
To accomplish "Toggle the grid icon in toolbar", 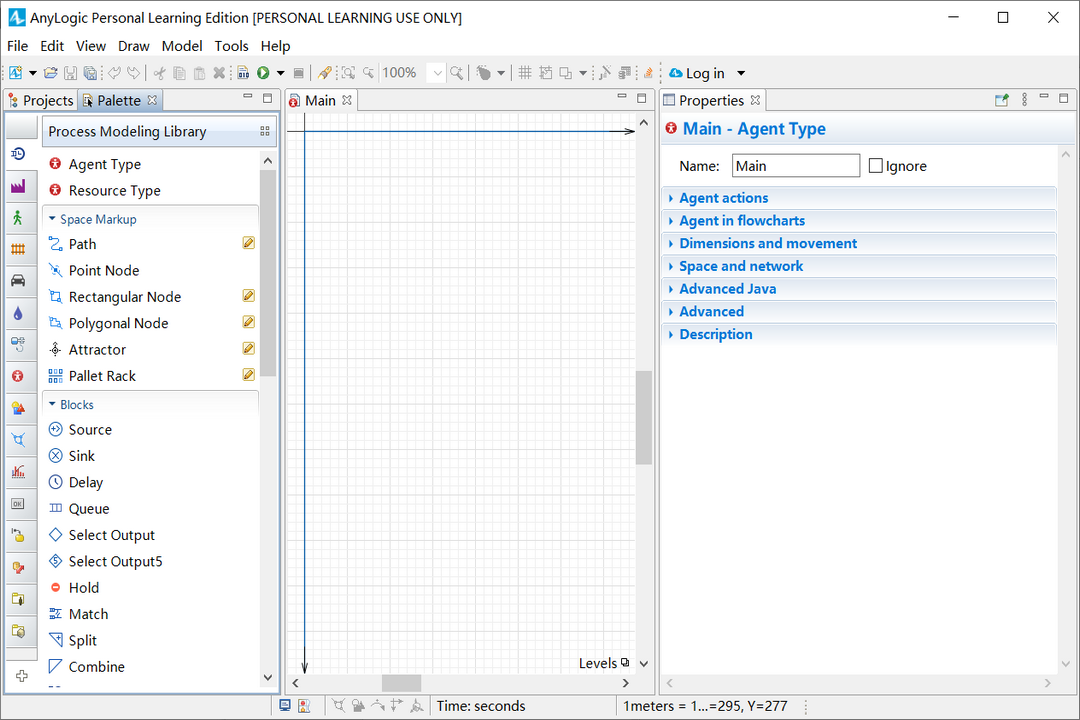I will click(x=525, y=73).
